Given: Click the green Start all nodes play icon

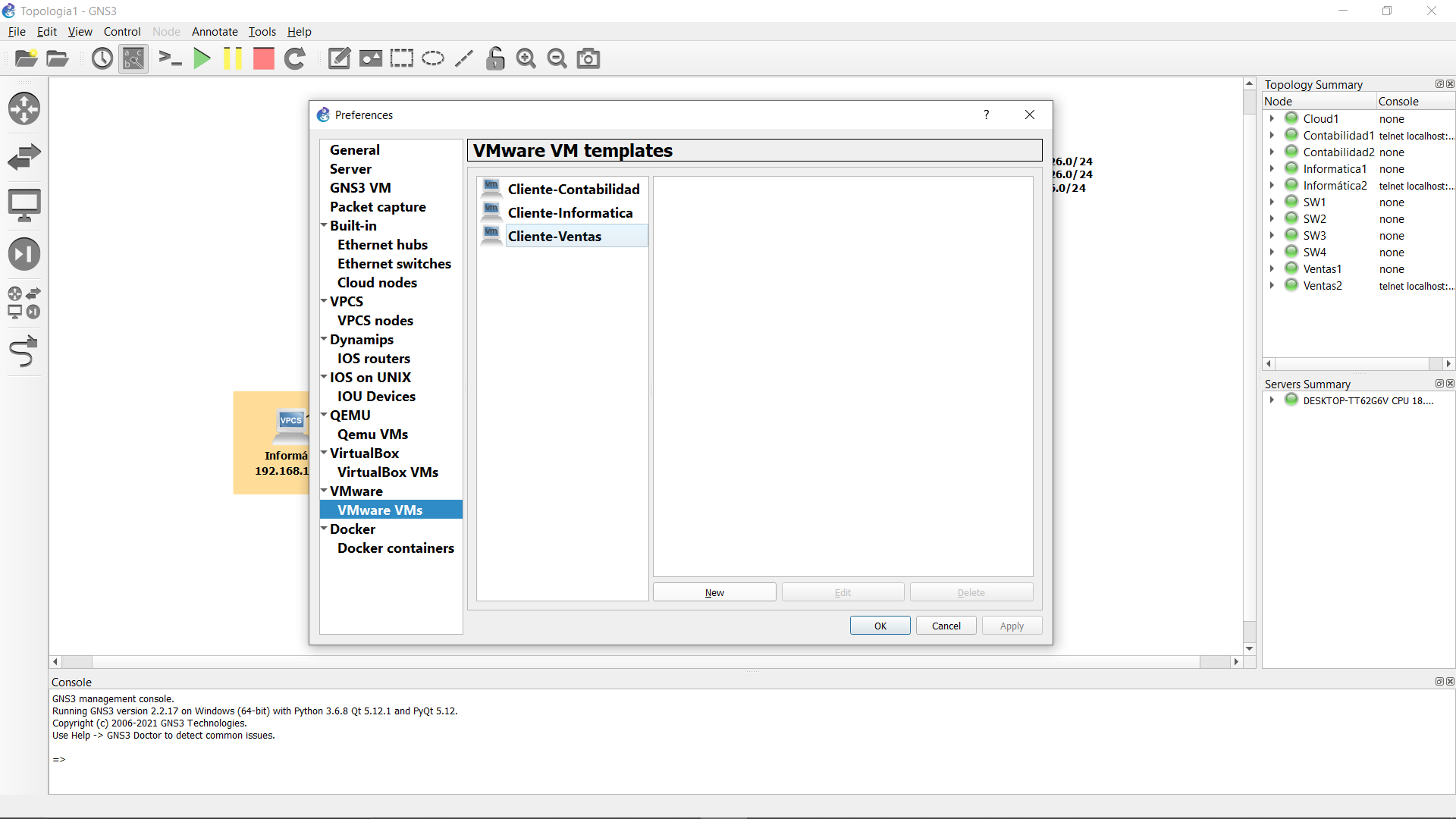Looking at the screenshot, I should click(202, 58).
